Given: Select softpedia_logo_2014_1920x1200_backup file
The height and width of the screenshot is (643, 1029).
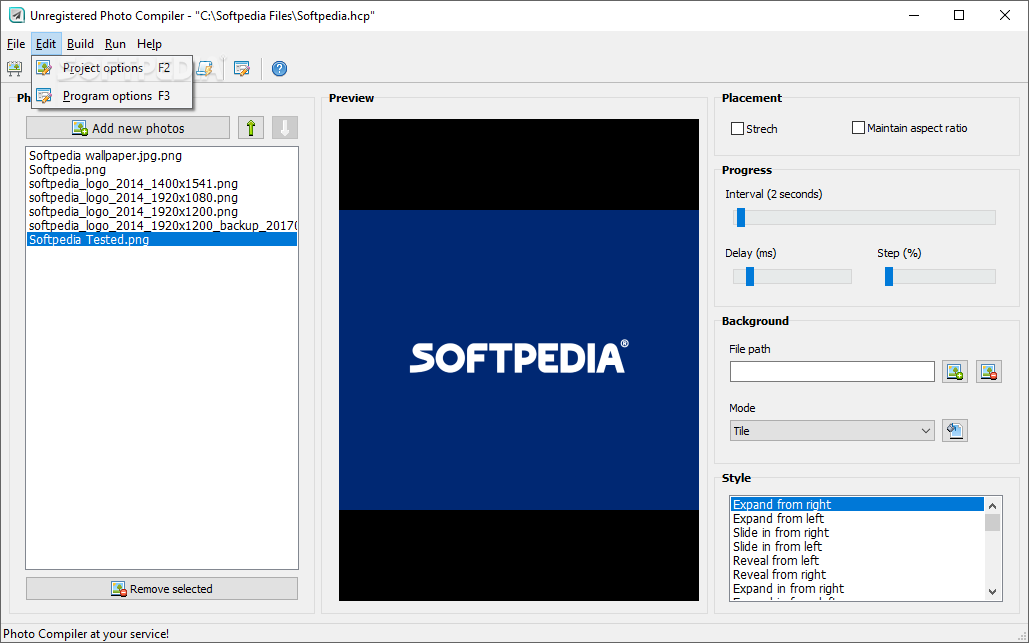Looking at the screenshot, I should coord(162,225).
